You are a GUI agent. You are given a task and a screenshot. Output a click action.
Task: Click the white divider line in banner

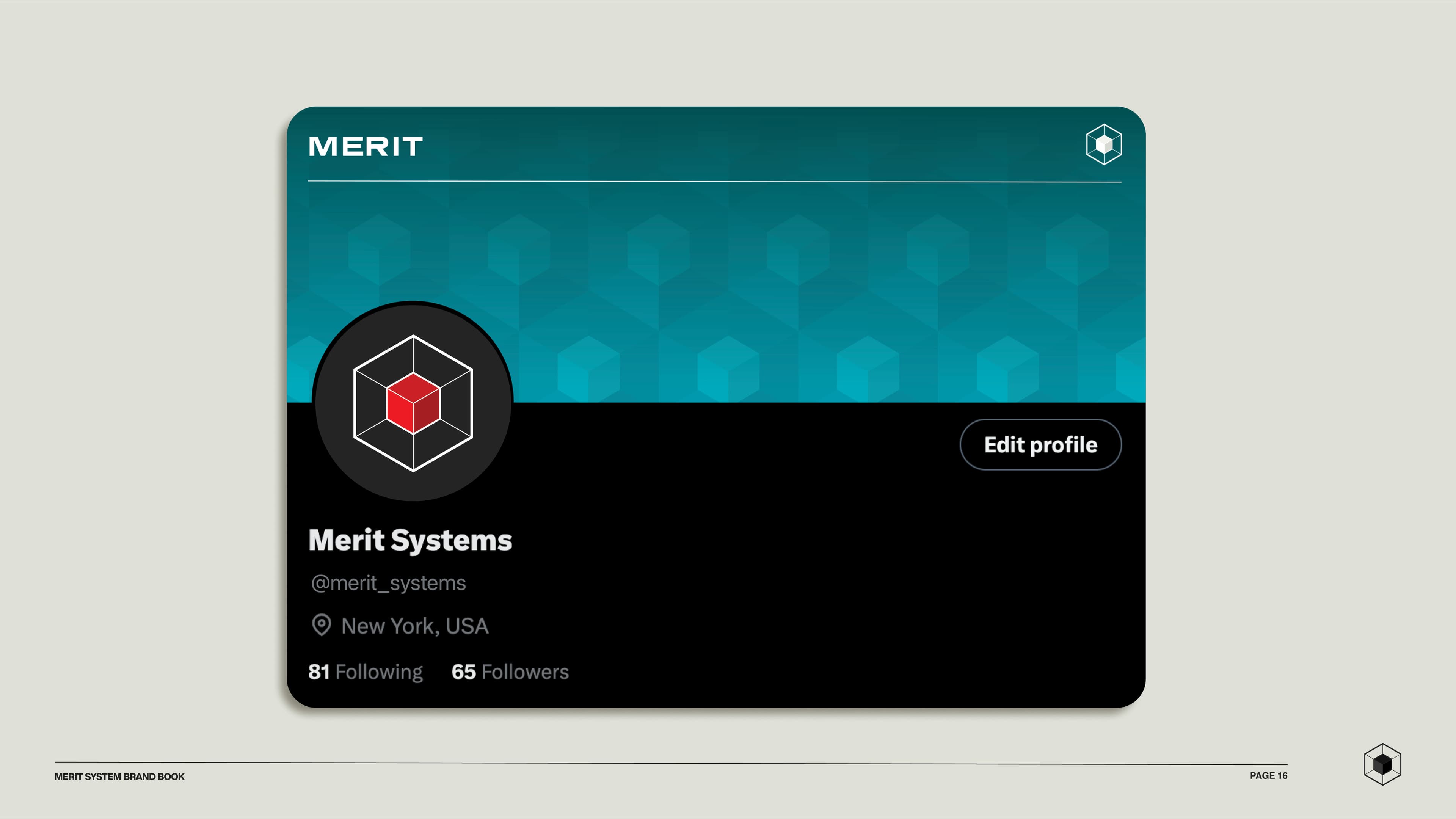[x=714, y=182]
